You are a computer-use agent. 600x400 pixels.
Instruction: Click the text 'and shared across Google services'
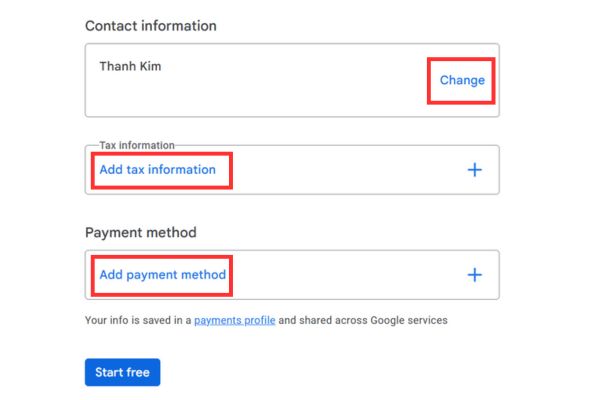pos(363,321)
